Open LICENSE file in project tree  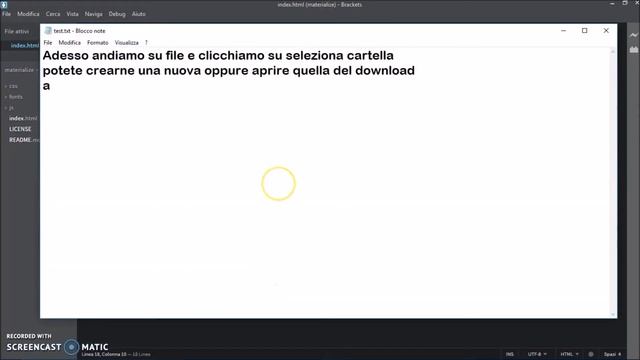20,129
